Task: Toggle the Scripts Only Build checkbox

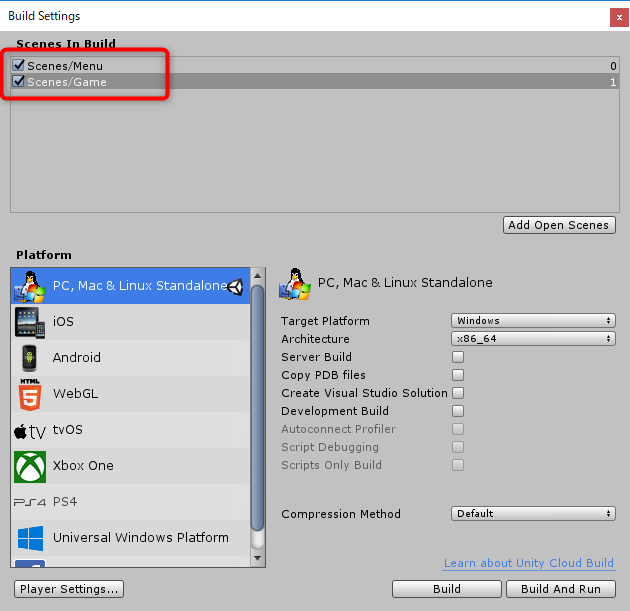Action: coord(458,465)
